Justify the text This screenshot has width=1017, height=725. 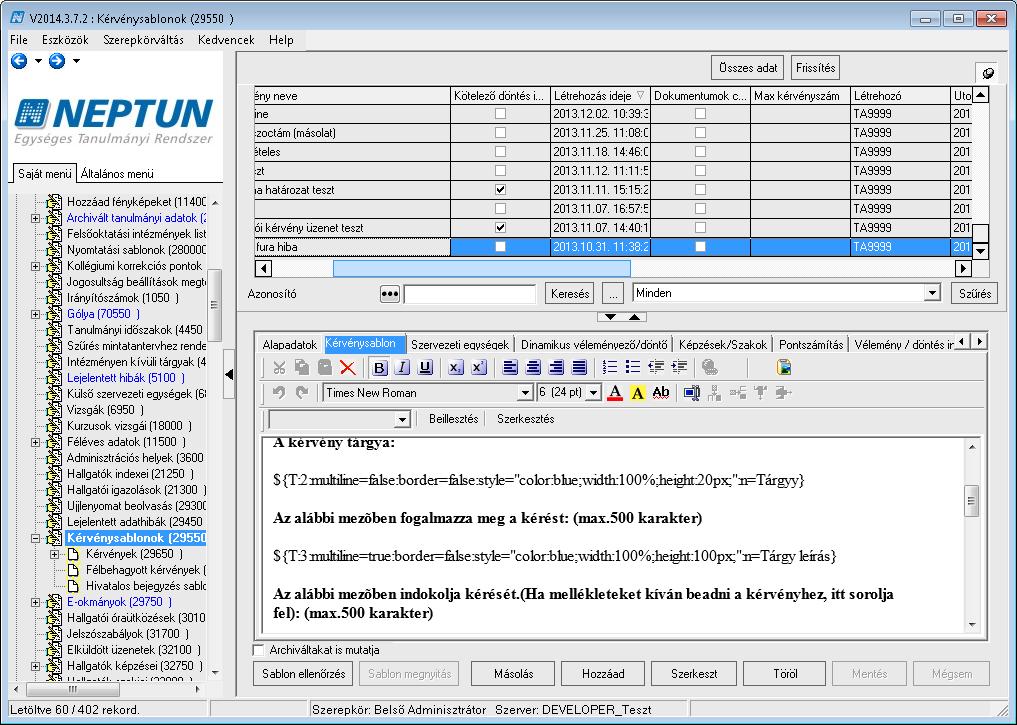point(579,368)
